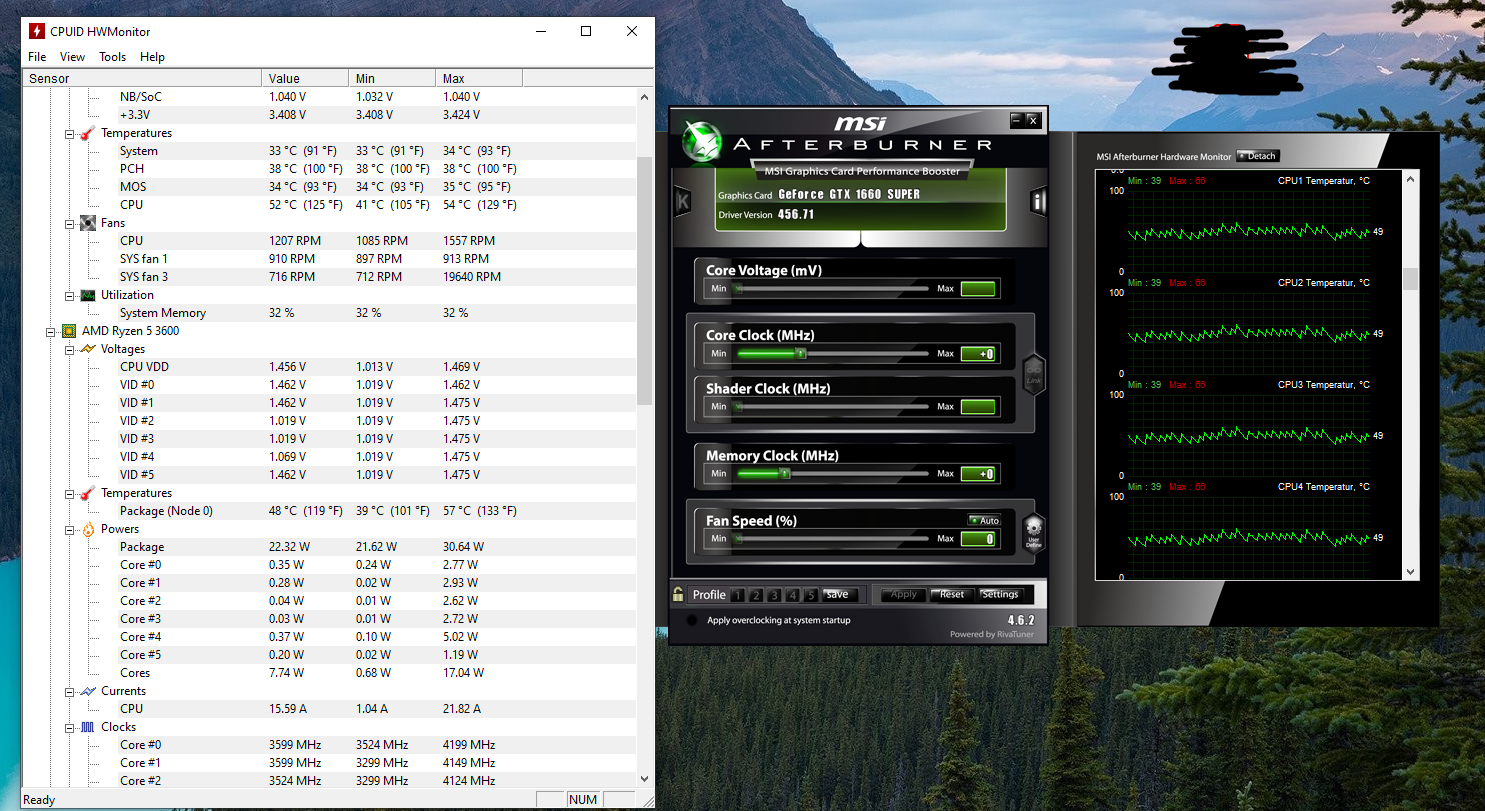
Task: Select profile slot 3 in Afterburner
Action: [775, 595]
